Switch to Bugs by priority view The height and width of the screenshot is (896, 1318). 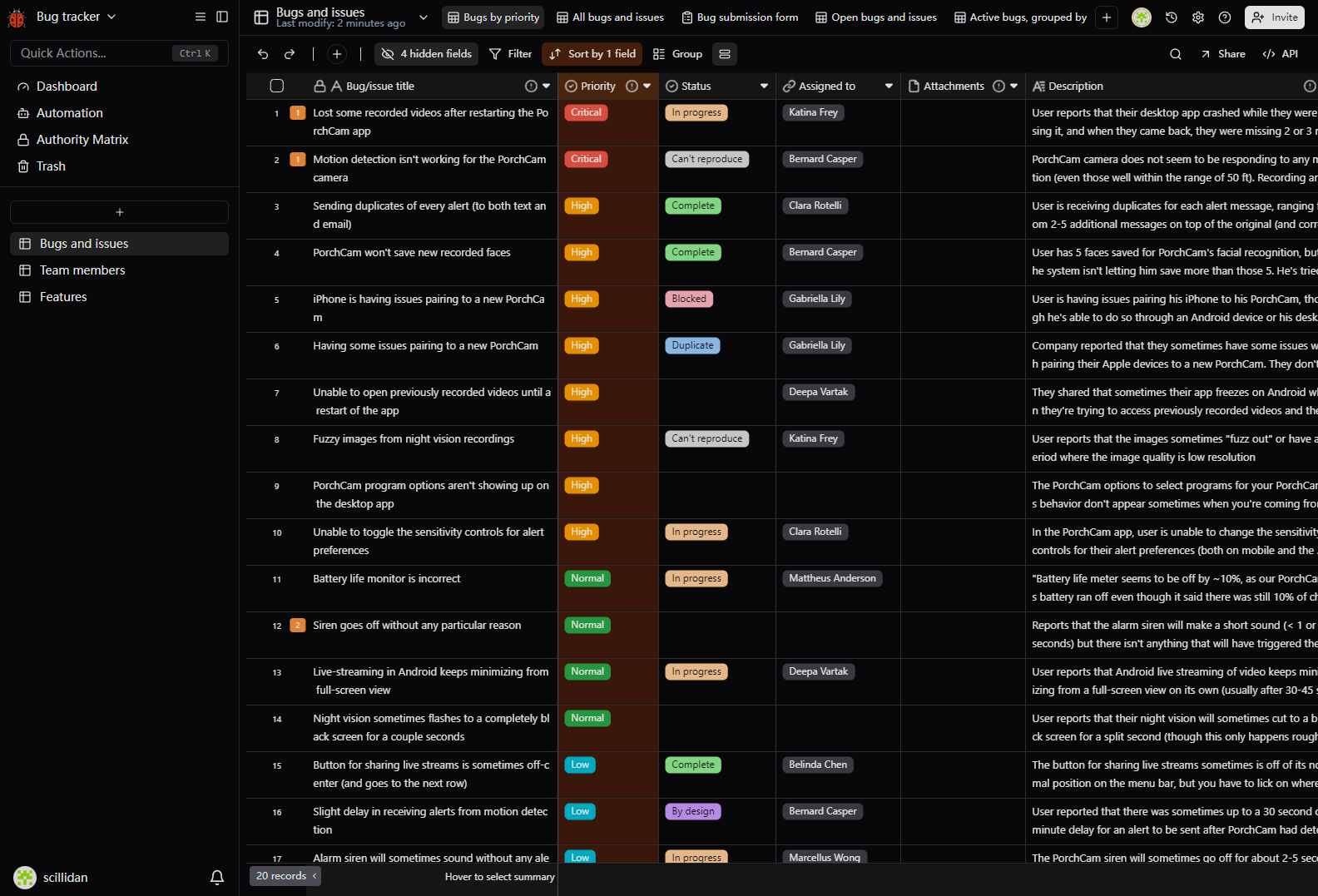tap(493, 17)
